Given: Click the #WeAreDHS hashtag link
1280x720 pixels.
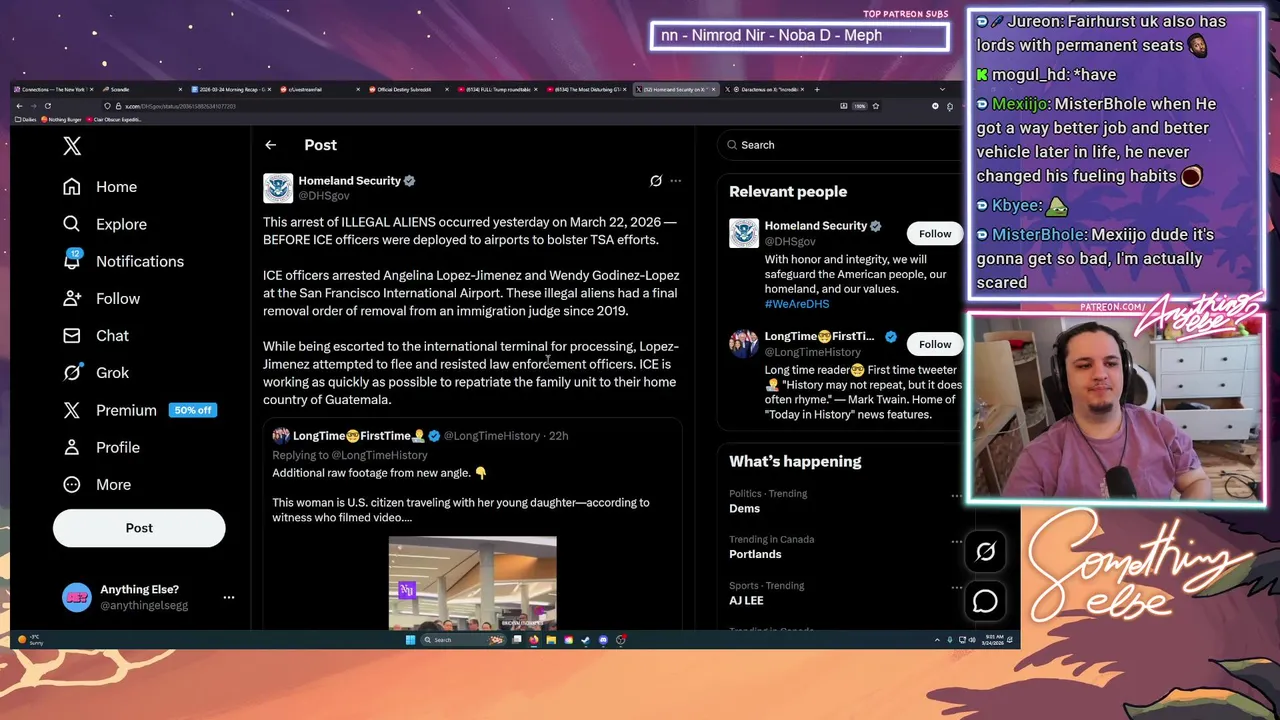Looking at the screenshot, I should [797, 304].
